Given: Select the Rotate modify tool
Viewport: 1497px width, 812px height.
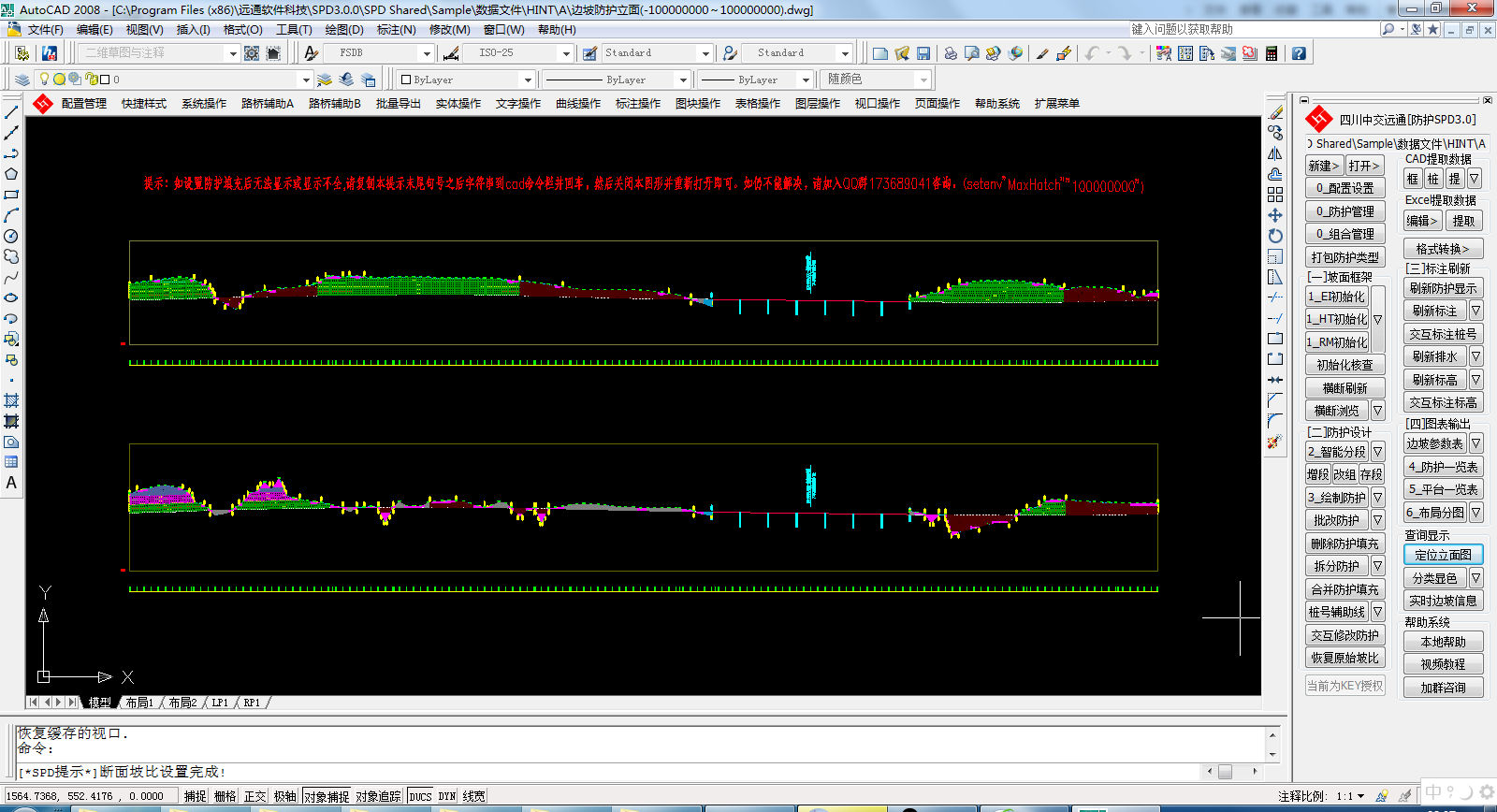Looking at the screenshot, I should click(1275, 236).
